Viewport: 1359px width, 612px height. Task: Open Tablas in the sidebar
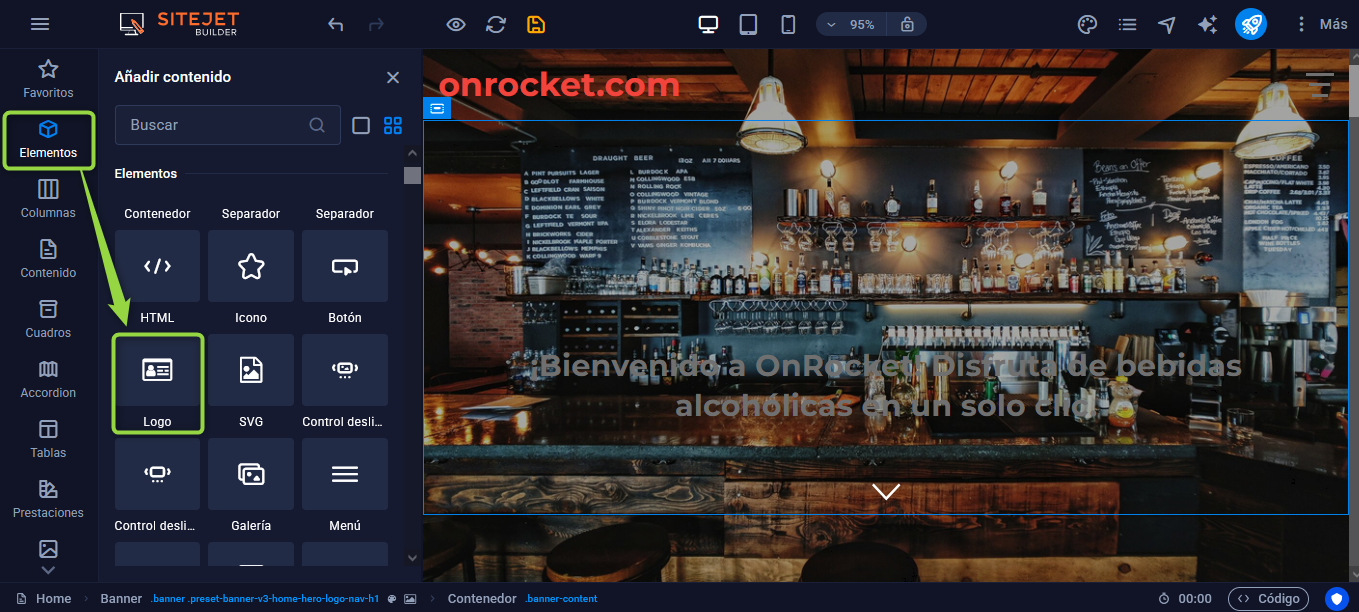coord(48,440)
